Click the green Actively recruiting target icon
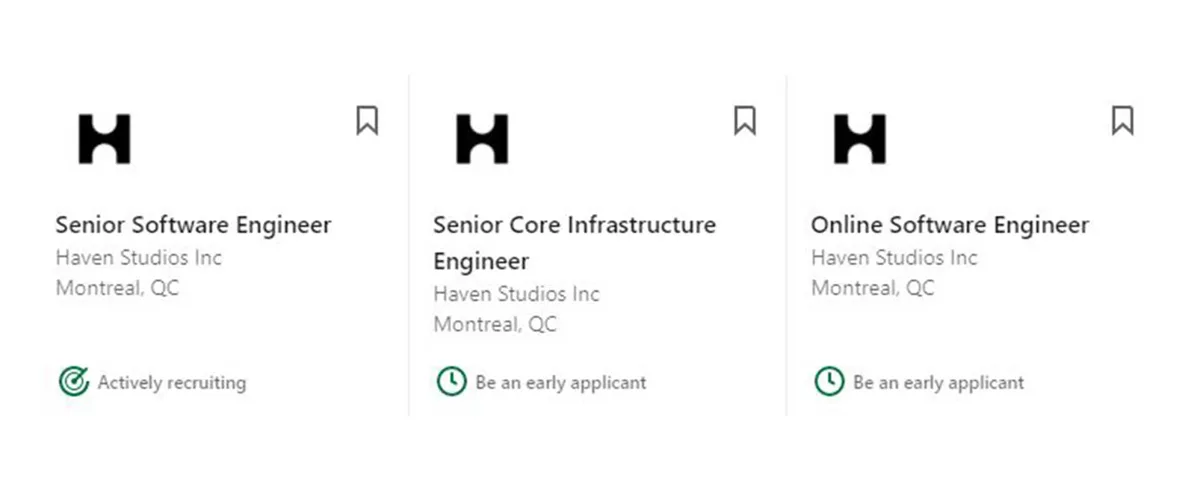Viewport: 1200px width, 497px height. (73, 381)
